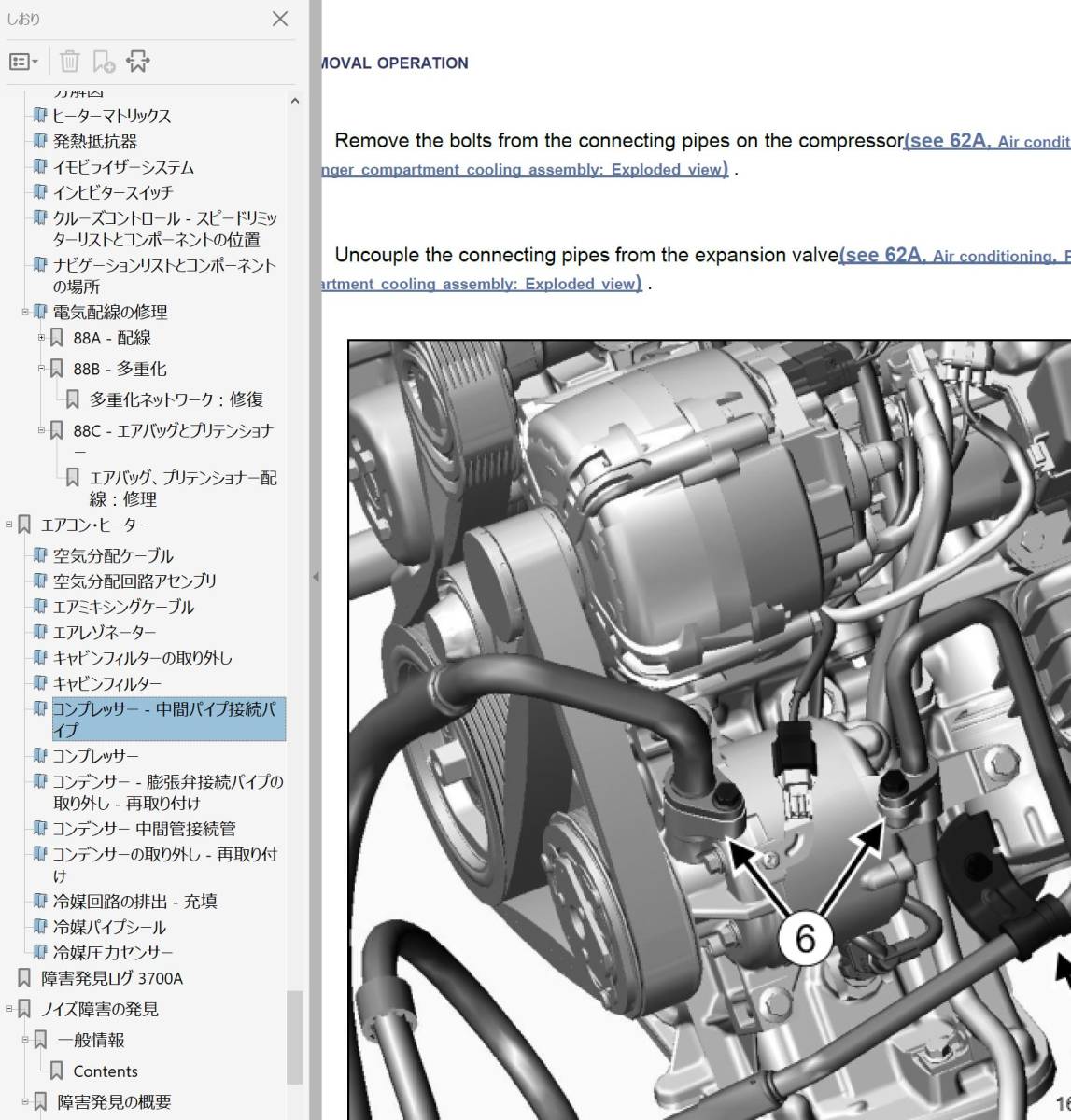Viewport: 1071px width, 1120px height.
Task: Click the bookmarks scrollbar up arrow
Action: pyautogui.click(x=295, y=101)
